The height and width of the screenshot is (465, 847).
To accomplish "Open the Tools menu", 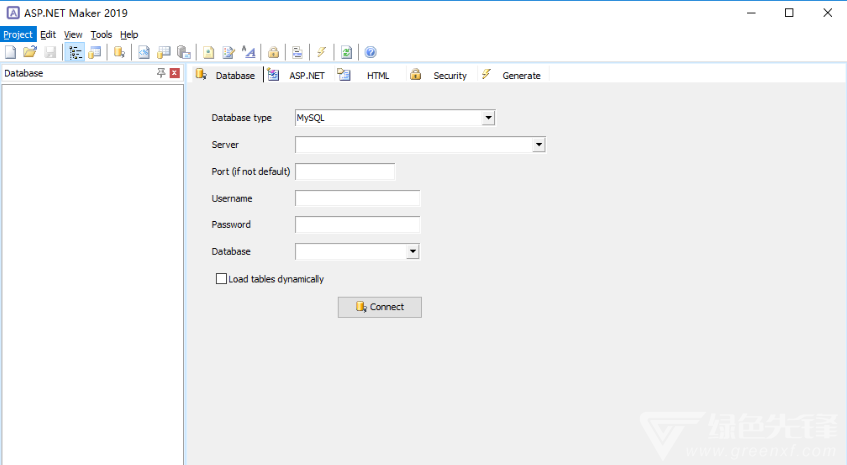I will (x=101, y=34).
